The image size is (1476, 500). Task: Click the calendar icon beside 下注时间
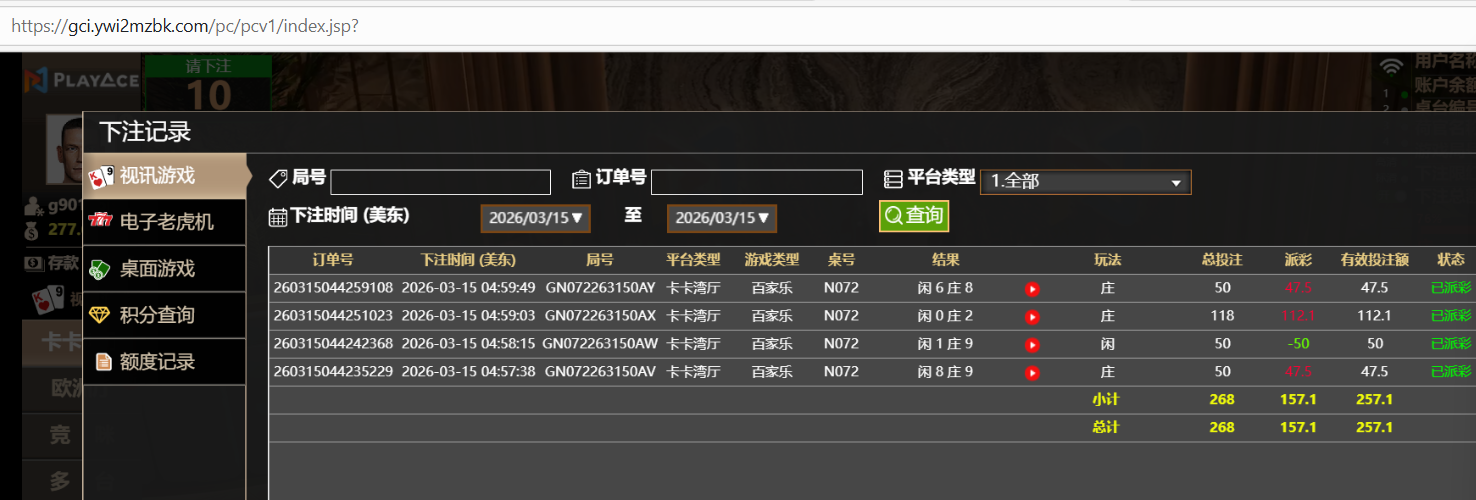278,216
